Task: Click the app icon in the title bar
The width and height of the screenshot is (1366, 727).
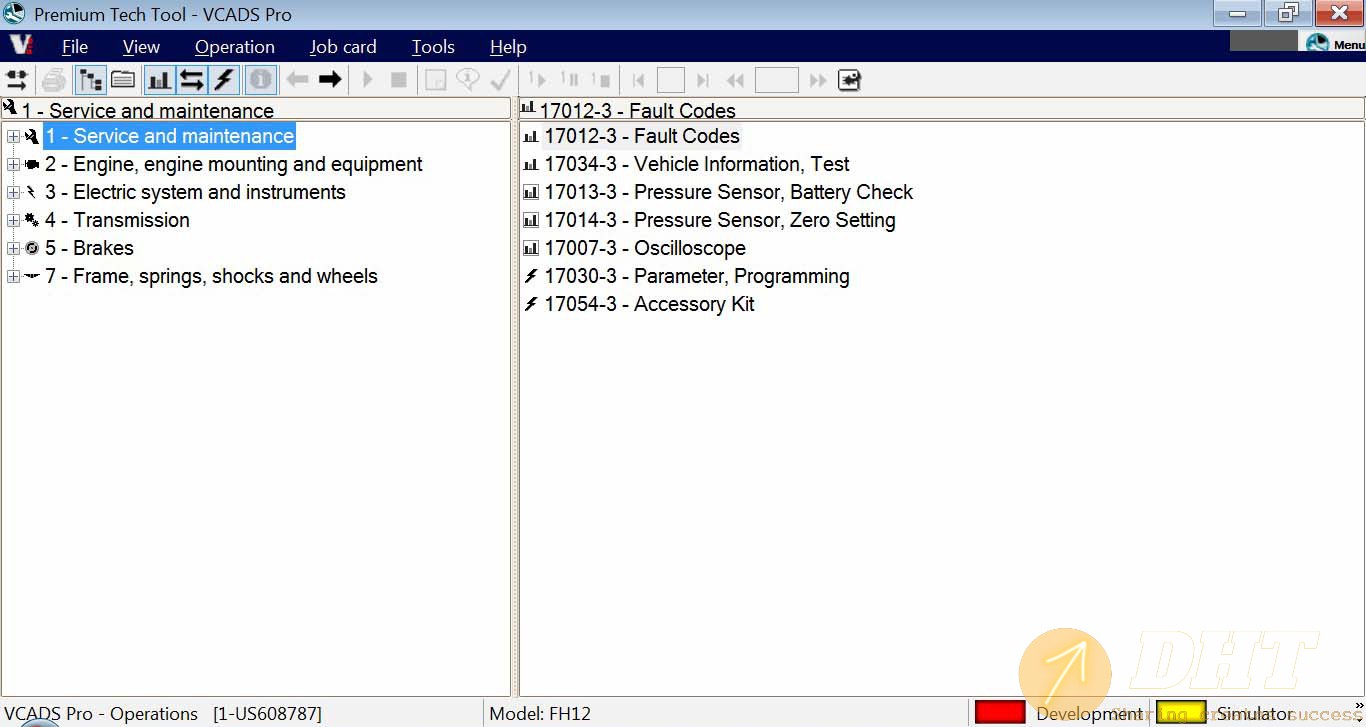Action: click(14, 14)
